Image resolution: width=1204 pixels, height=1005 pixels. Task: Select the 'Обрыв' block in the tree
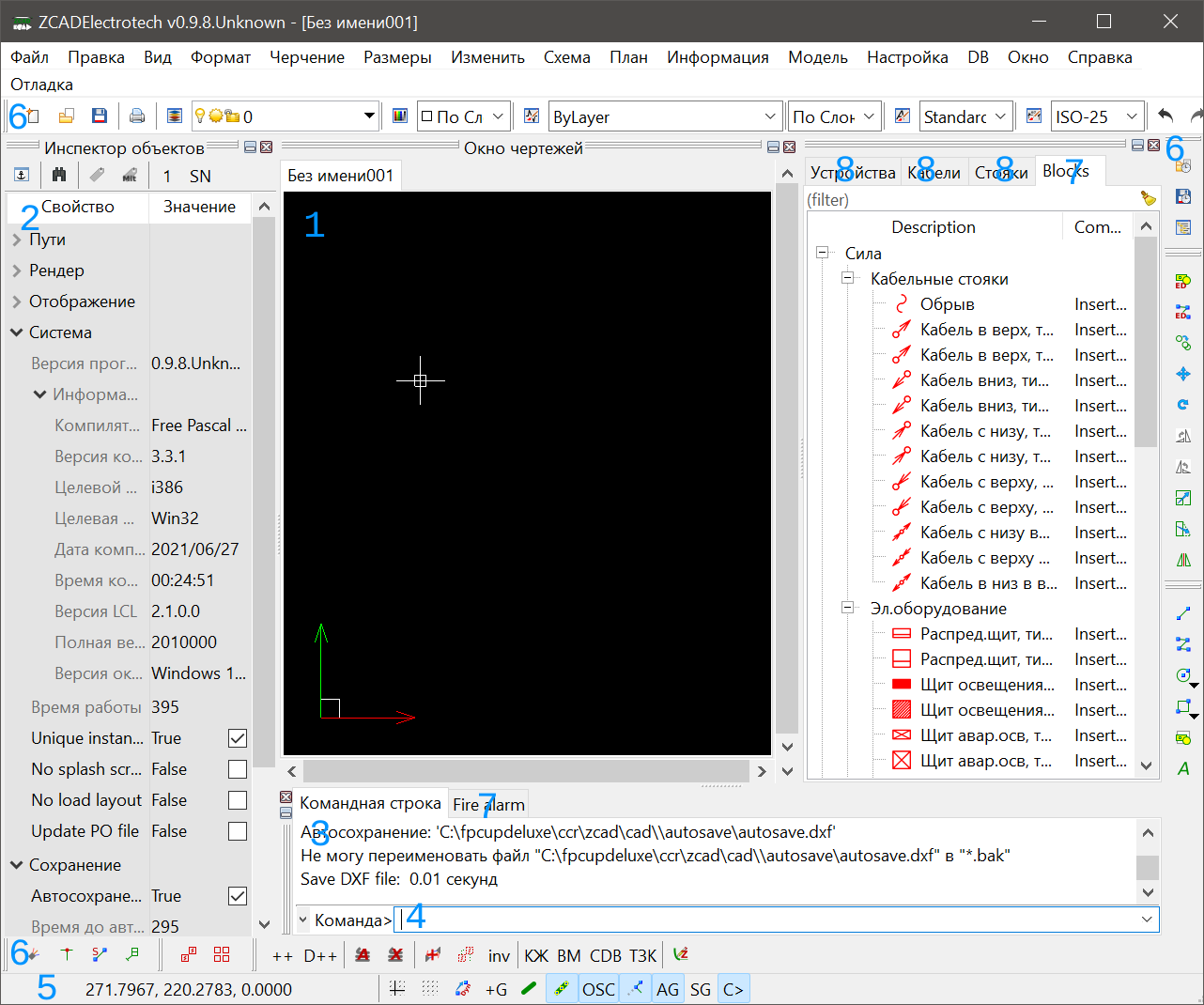(947, 304)
